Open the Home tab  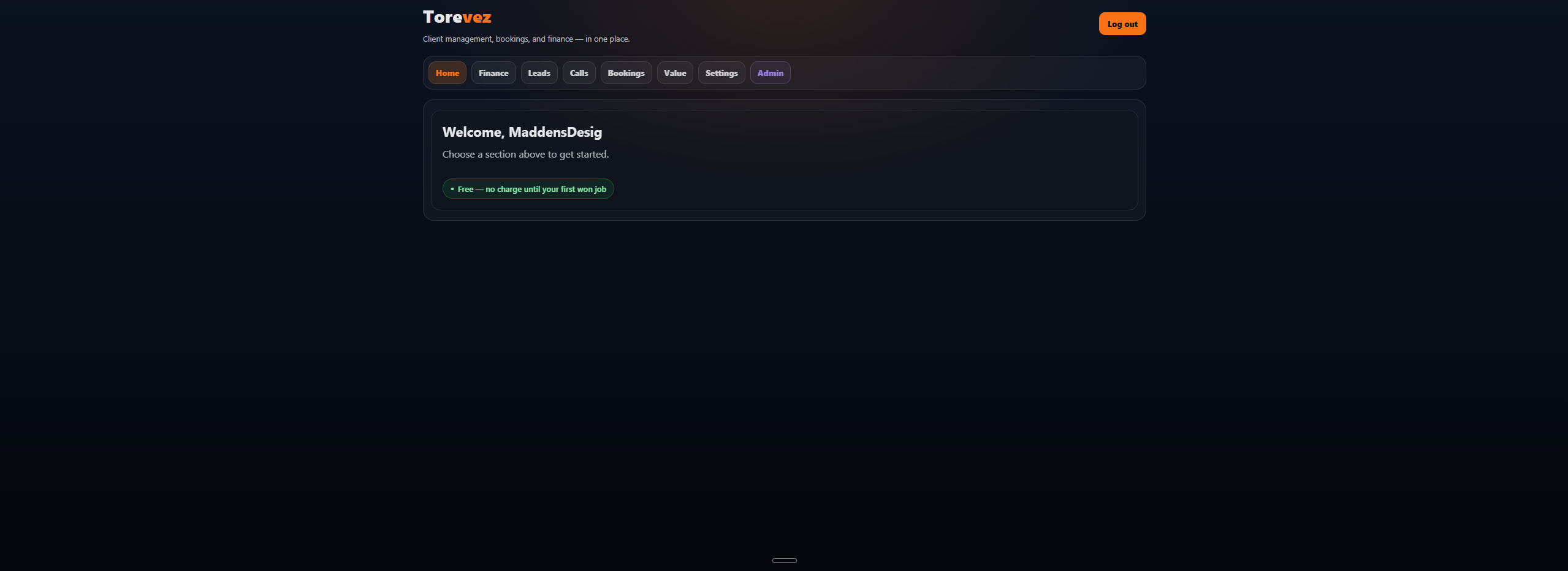point(447,73)
